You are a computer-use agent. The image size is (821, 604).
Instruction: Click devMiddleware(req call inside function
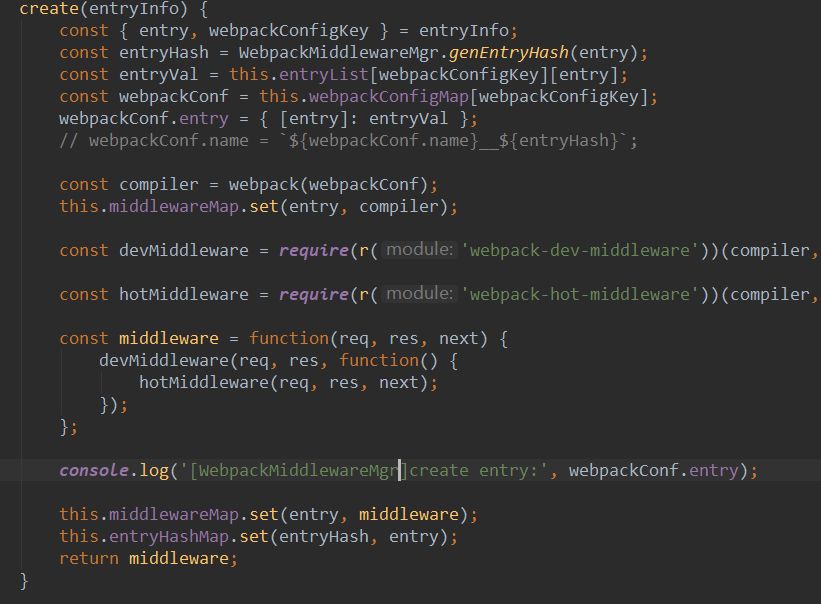(x=184, y=360)
